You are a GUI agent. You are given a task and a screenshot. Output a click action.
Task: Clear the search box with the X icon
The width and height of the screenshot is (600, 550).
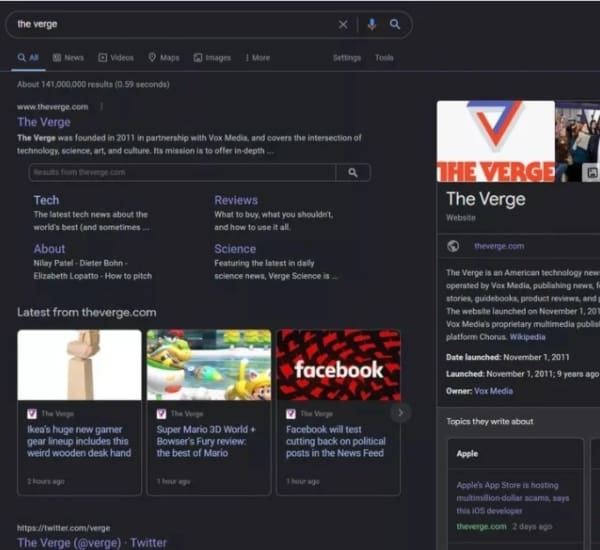pos(343,24)
